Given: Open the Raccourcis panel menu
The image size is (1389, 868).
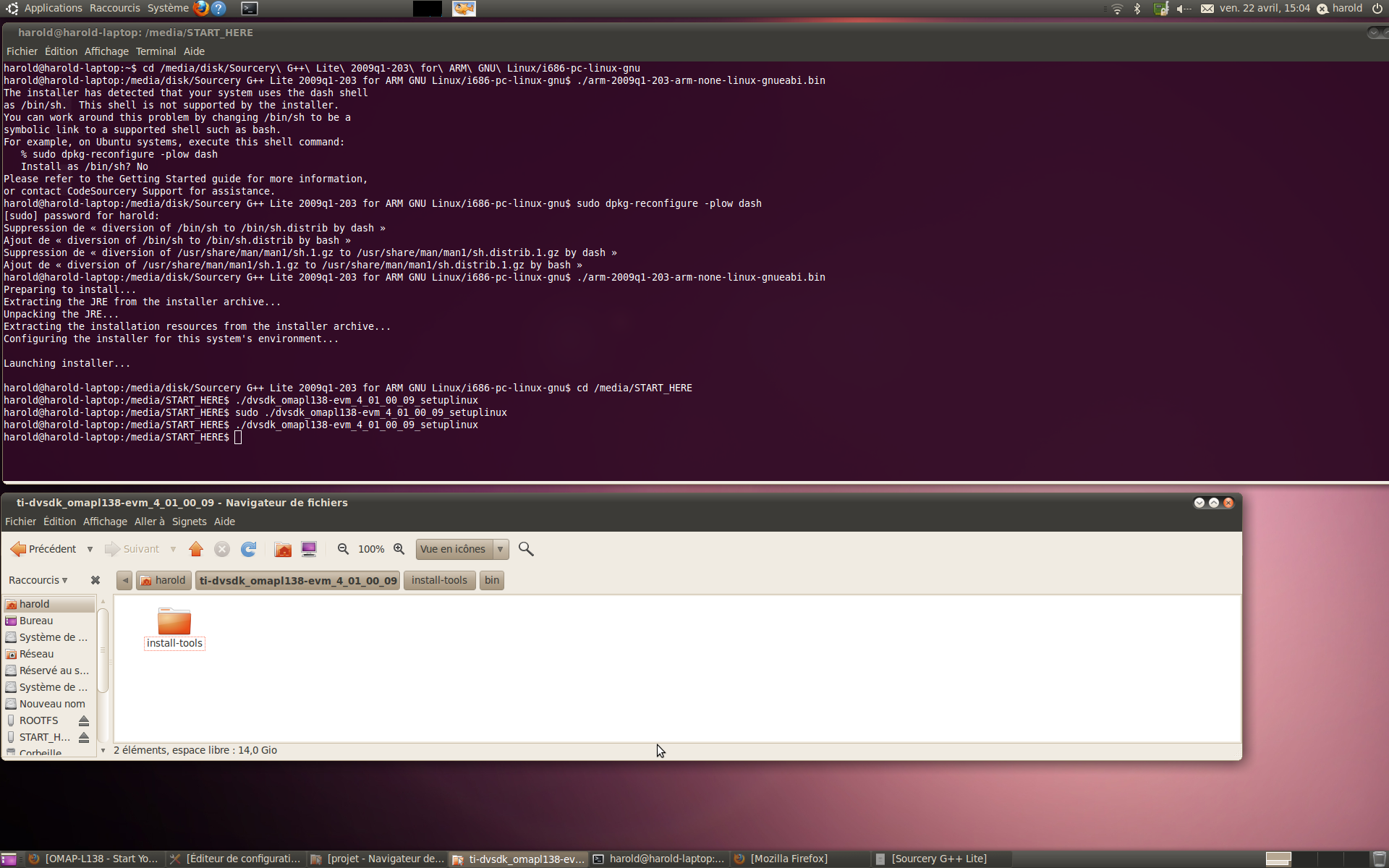Looking at the screenshot, I should tap(115, 8).
